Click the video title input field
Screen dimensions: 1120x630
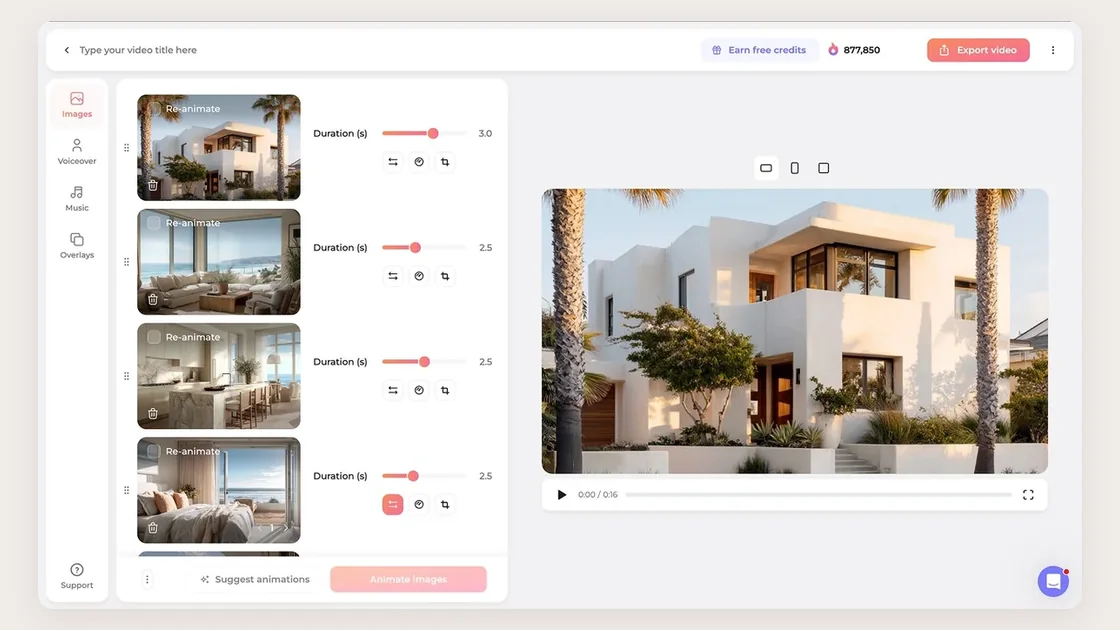138,50
